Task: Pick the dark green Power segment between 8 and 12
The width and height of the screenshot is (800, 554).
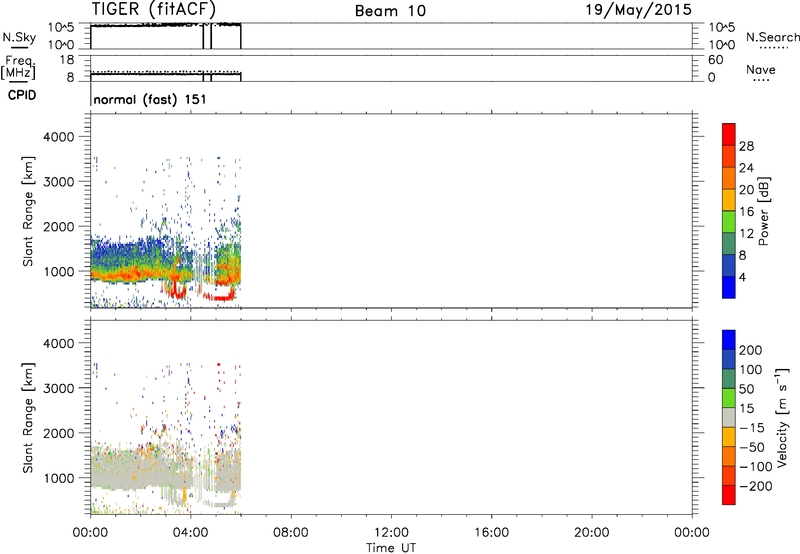Action: click(729, 244)
